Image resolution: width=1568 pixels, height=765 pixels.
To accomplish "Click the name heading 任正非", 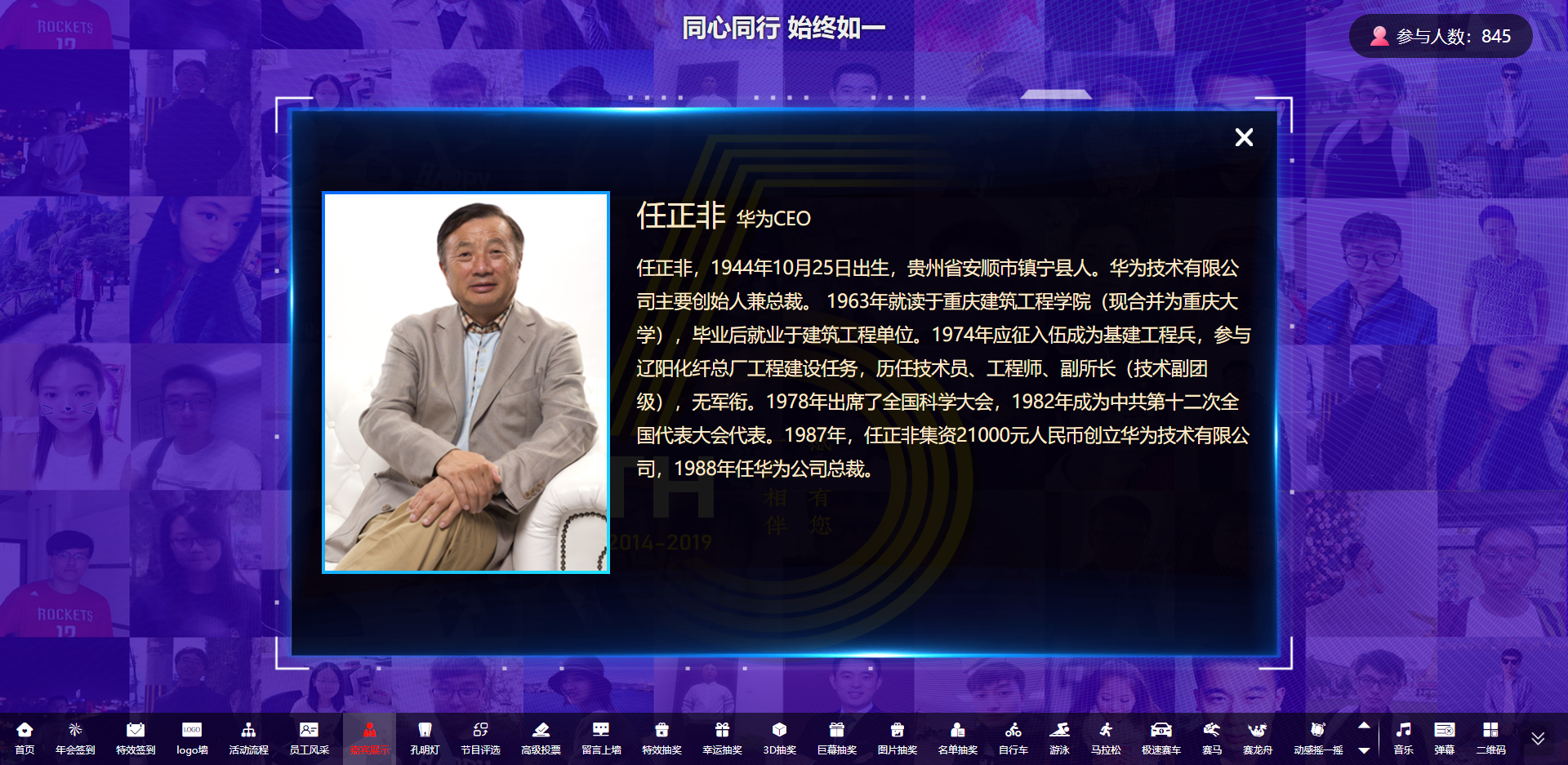I will (680, 216).
